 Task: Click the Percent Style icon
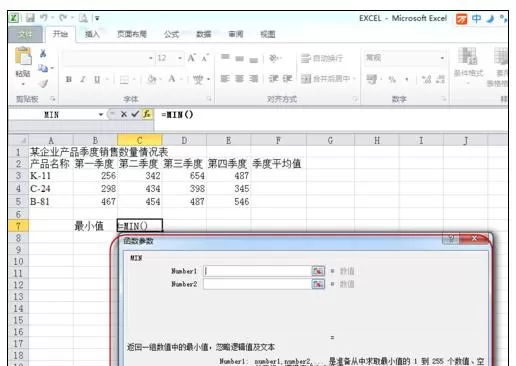(392, 79)
